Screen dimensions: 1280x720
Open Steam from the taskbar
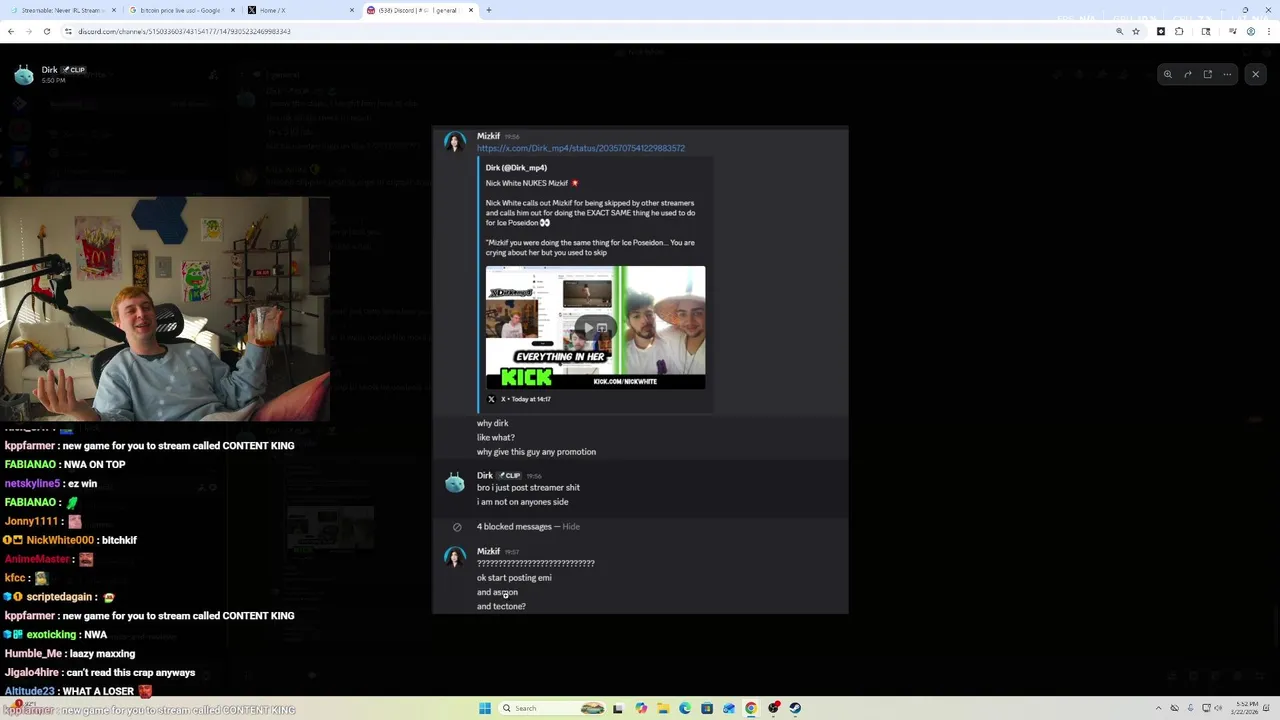795,708
